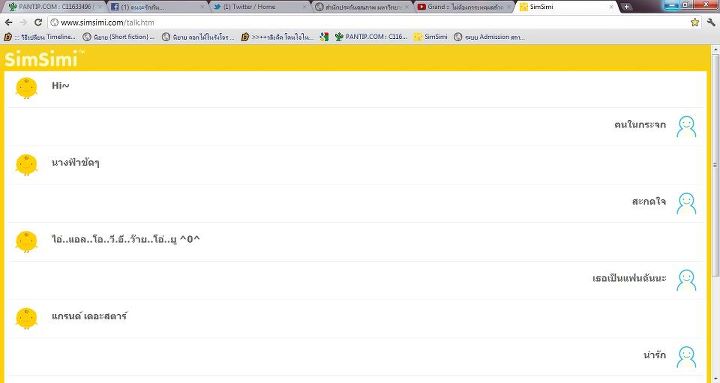
Task: Click user message เธอเป็นแฟนฉันนะ
Action: pos(629,278)
